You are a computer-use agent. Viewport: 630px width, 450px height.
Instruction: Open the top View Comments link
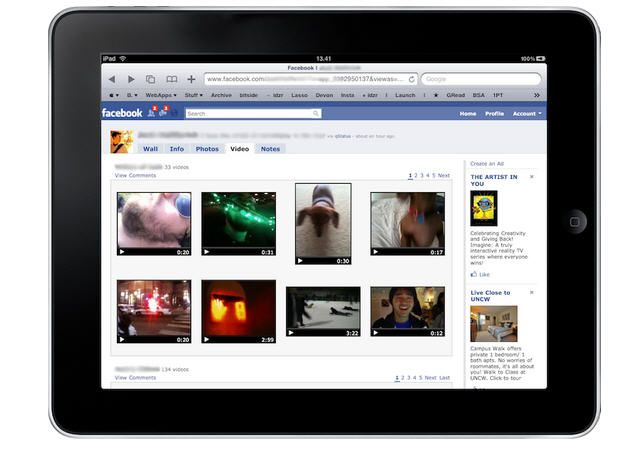tap(135, 175)
